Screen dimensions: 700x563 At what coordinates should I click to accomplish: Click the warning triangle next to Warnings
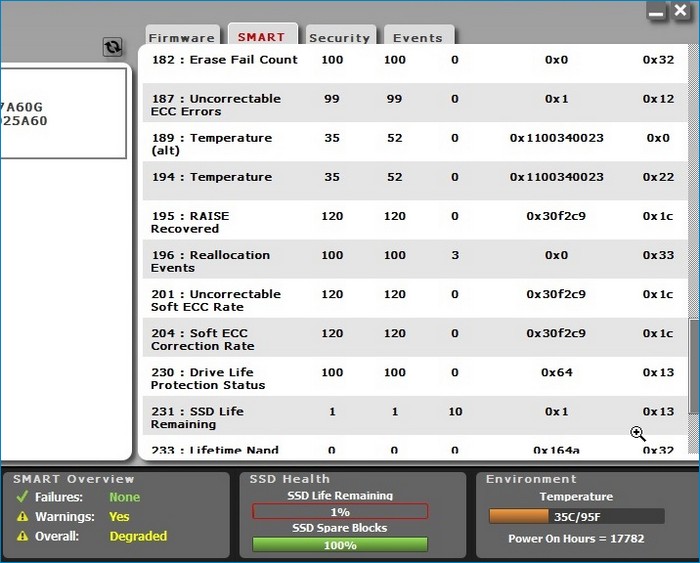22,517
